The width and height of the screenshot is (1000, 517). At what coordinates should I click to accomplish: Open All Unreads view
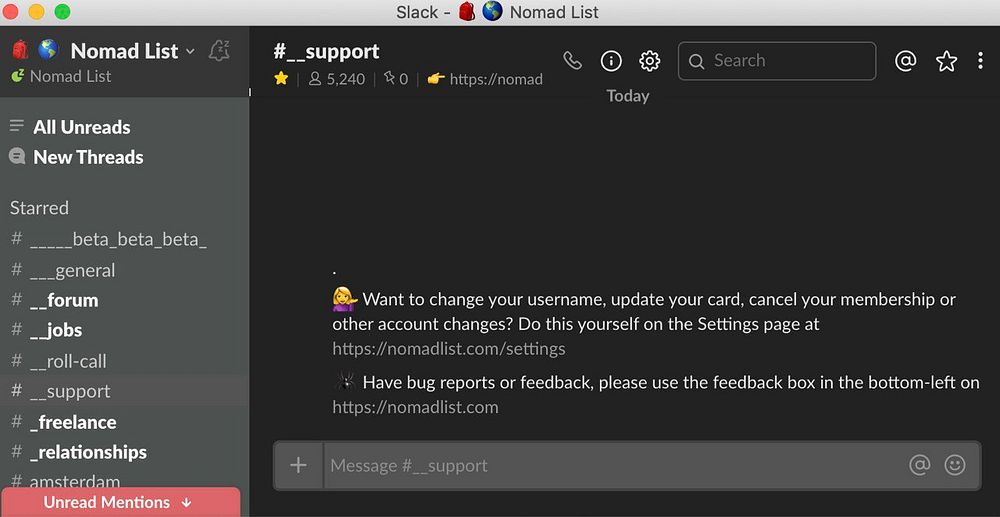point(81,127)
